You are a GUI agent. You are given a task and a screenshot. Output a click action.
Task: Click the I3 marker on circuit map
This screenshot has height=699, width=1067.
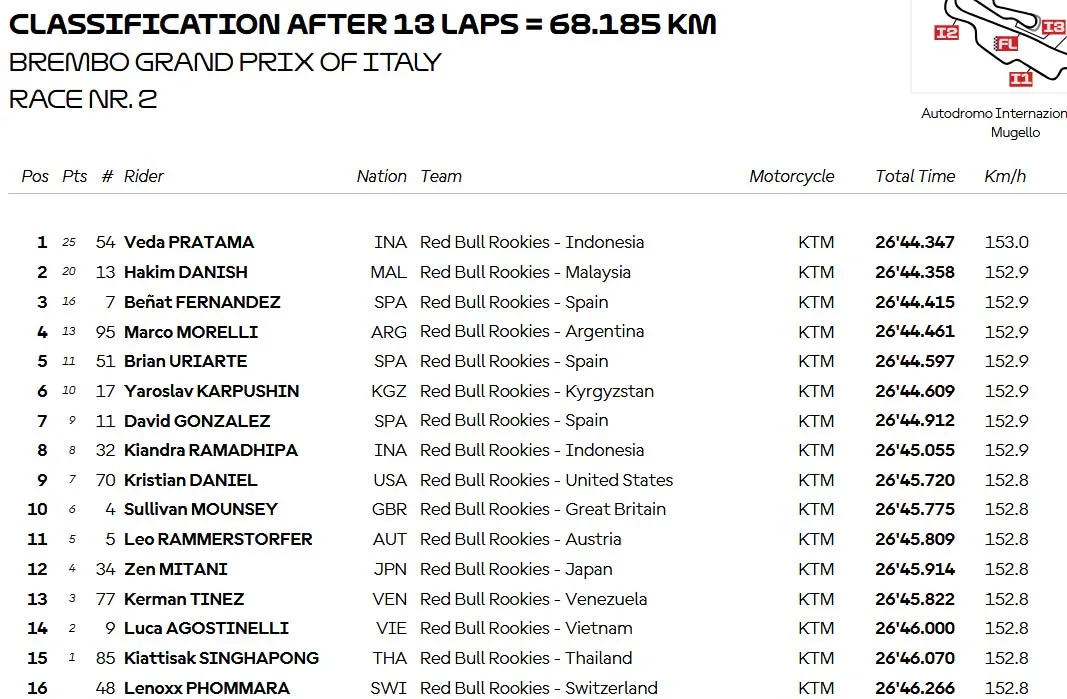coord(1053,27)
